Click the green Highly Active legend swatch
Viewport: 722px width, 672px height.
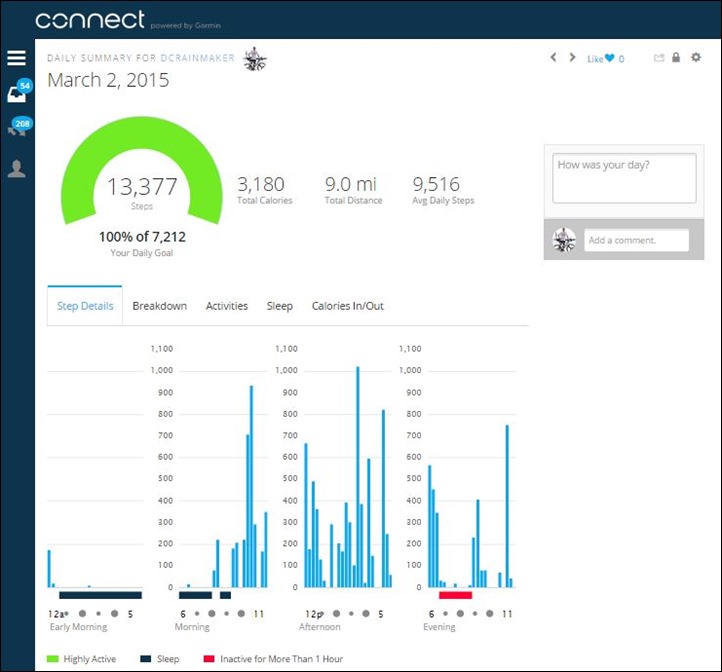52,659
